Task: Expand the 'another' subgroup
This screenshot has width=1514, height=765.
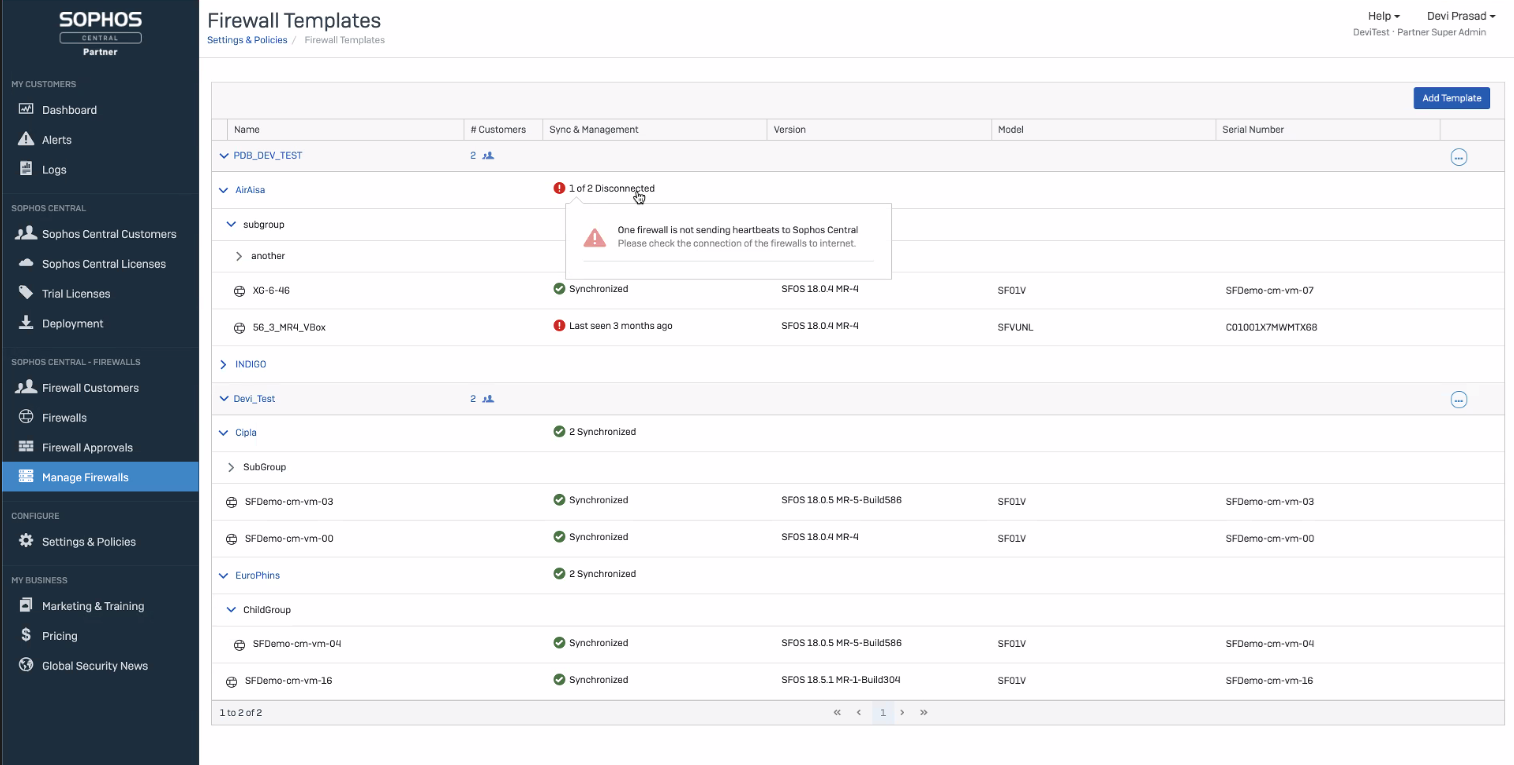Action: click(x=239, y=256)
